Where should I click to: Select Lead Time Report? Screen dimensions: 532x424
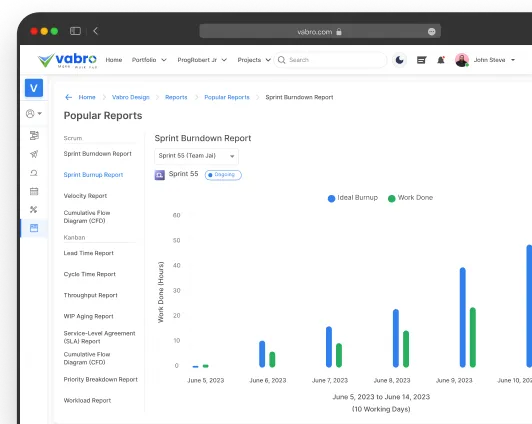89,253
